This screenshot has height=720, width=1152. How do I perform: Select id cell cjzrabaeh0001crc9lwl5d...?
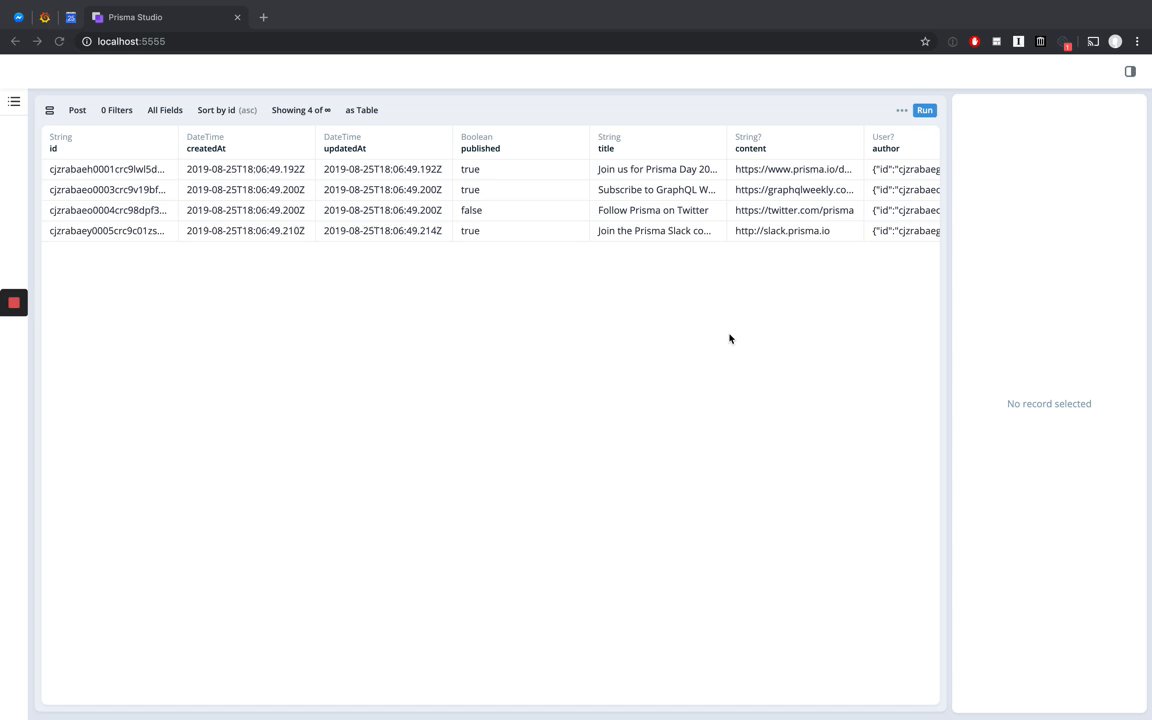point(109,169)
